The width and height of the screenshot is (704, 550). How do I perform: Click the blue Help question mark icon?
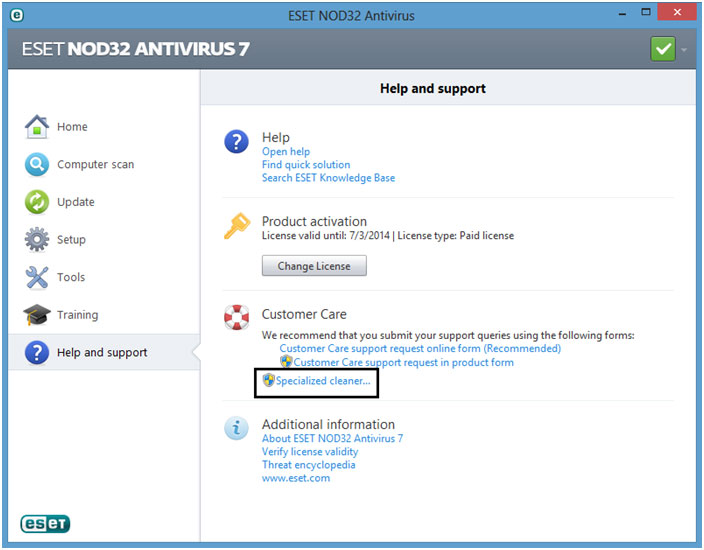click(236, 141)
